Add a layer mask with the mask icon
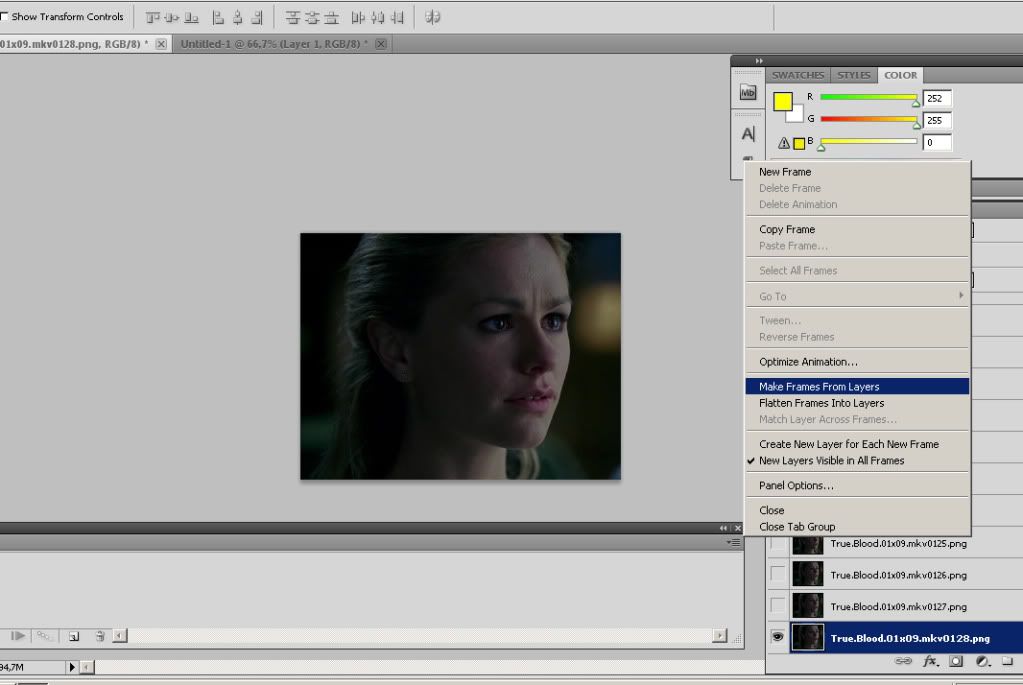 (956, 661)
